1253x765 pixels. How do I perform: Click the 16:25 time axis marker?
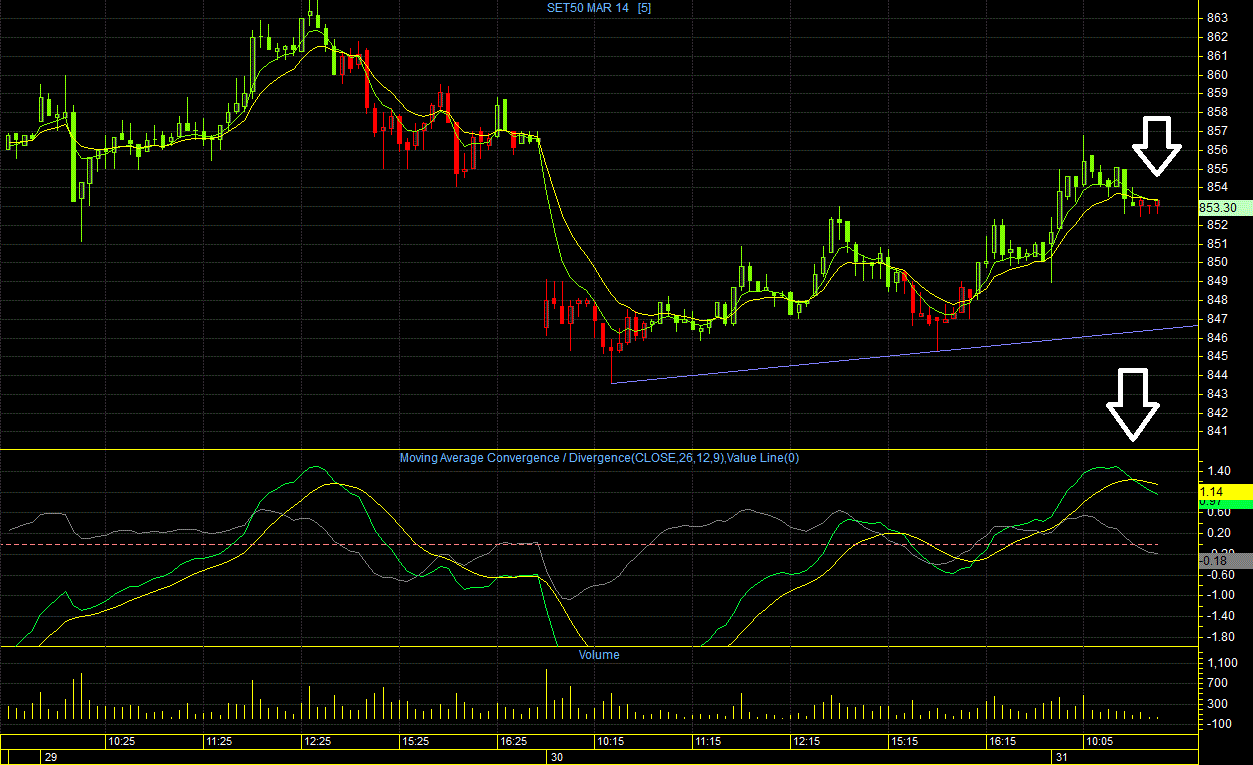(513, 742)
